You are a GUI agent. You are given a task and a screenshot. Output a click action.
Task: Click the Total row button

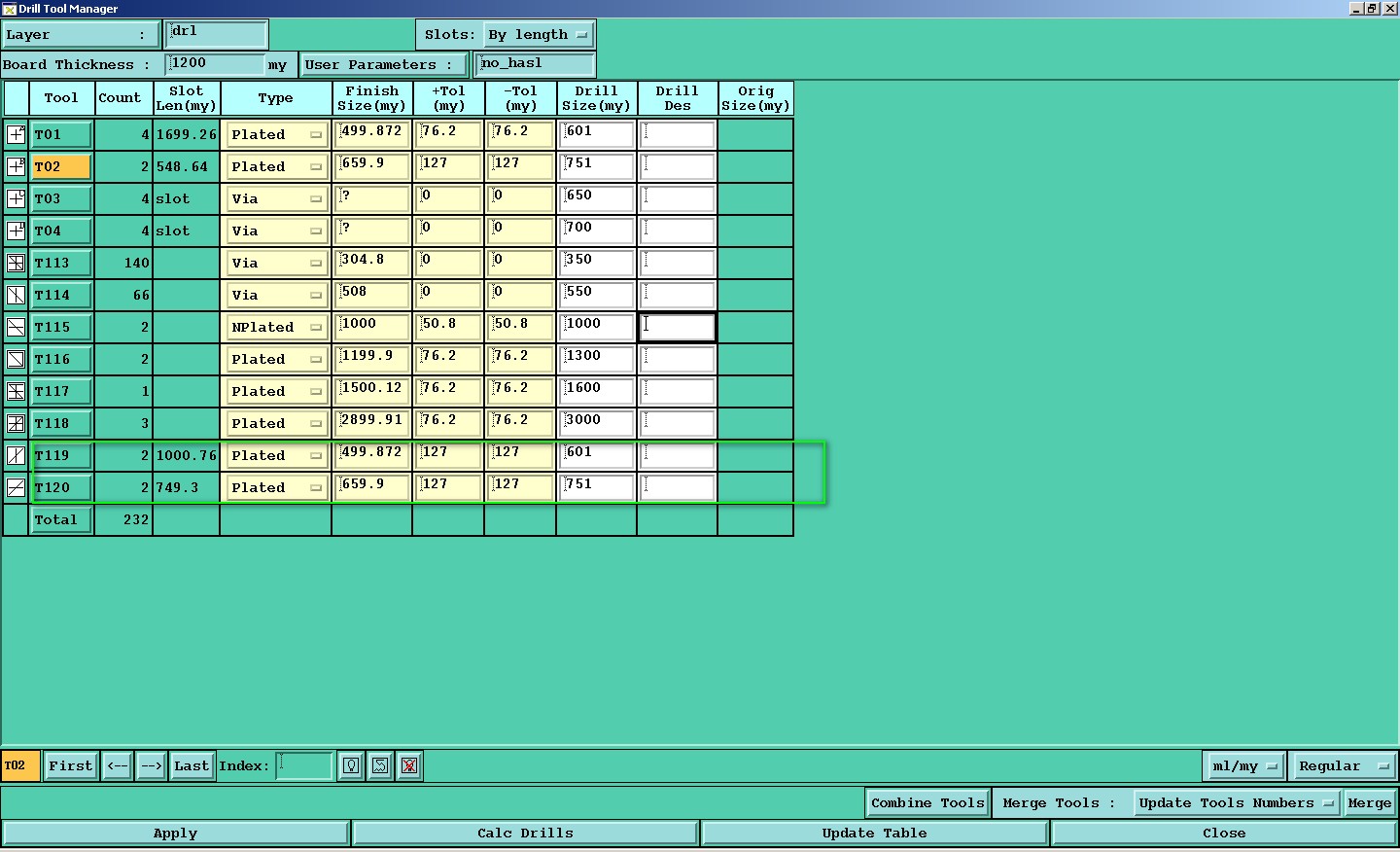[61, 519]
